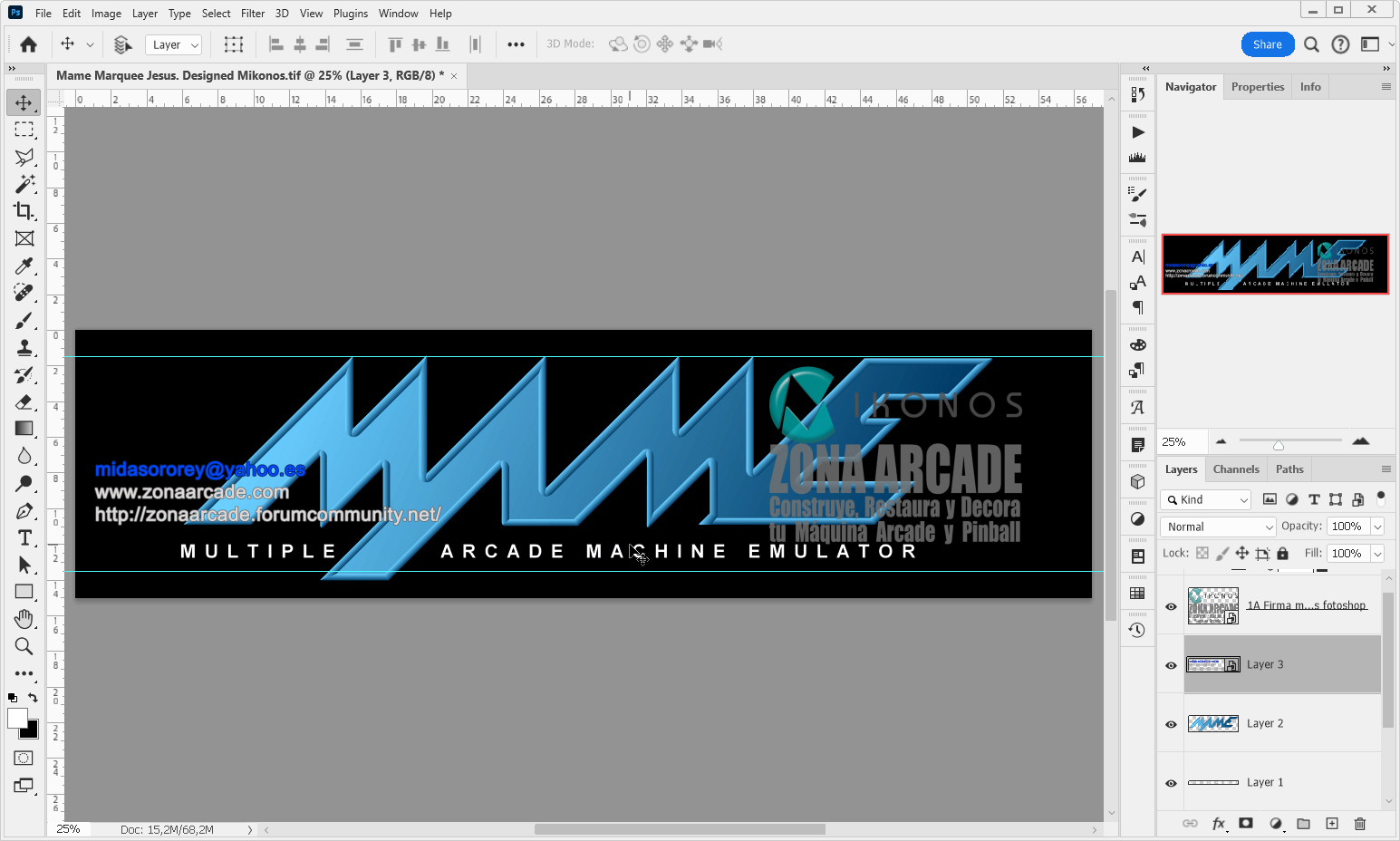Open the Opacity dropdown arrow
The image size is (1400, 841).
point(1376,526)
